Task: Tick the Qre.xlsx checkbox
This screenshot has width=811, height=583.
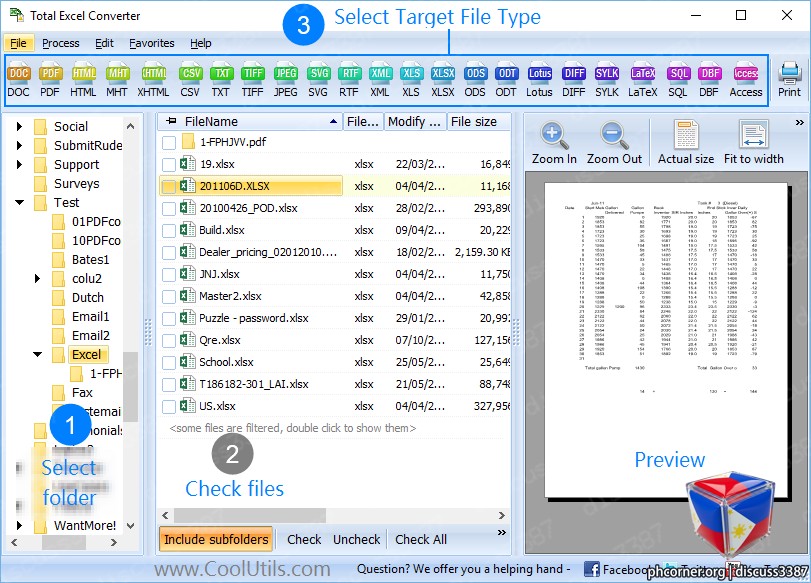Action: pos(169,341)
